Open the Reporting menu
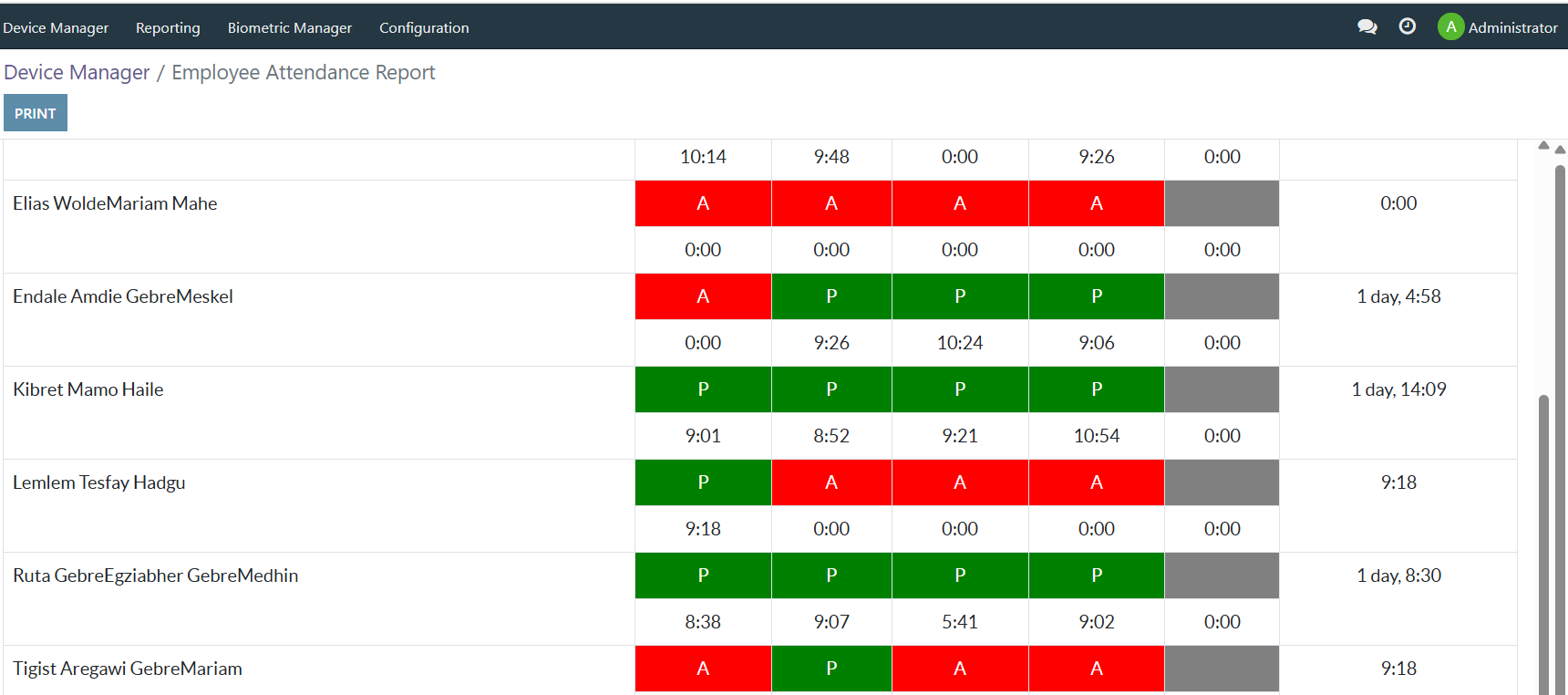 pos(168,27)
